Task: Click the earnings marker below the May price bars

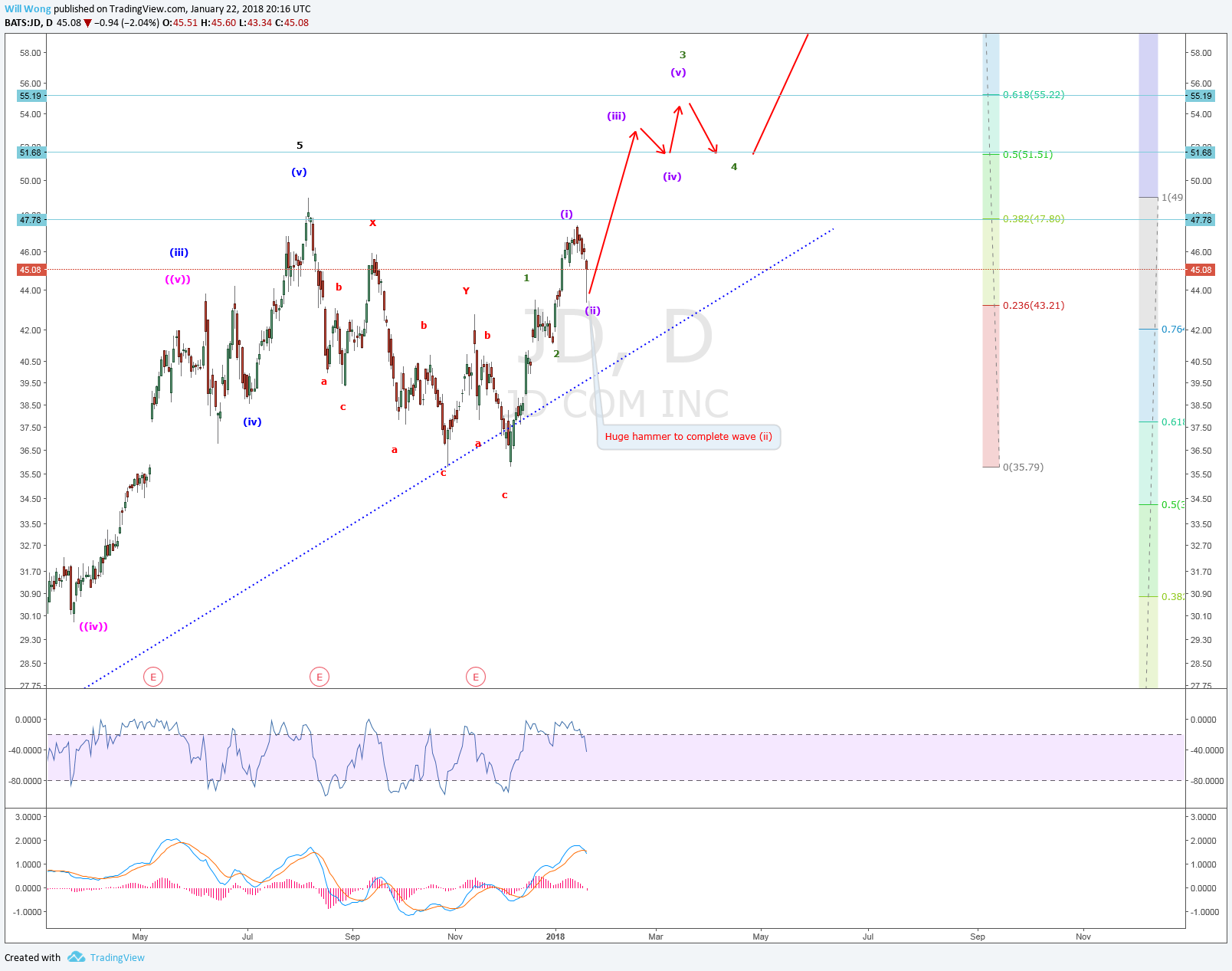Action: tap(153, 677)
